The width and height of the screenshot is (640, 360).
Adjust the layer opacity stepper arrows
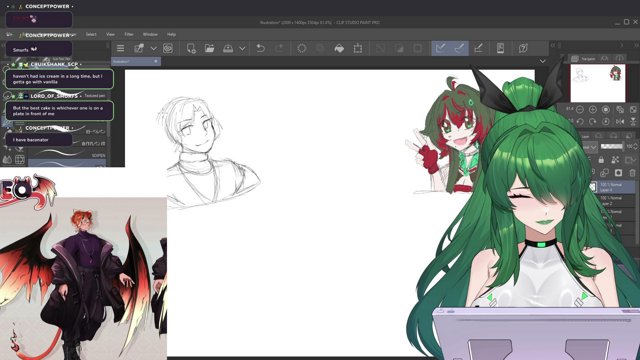636,146
